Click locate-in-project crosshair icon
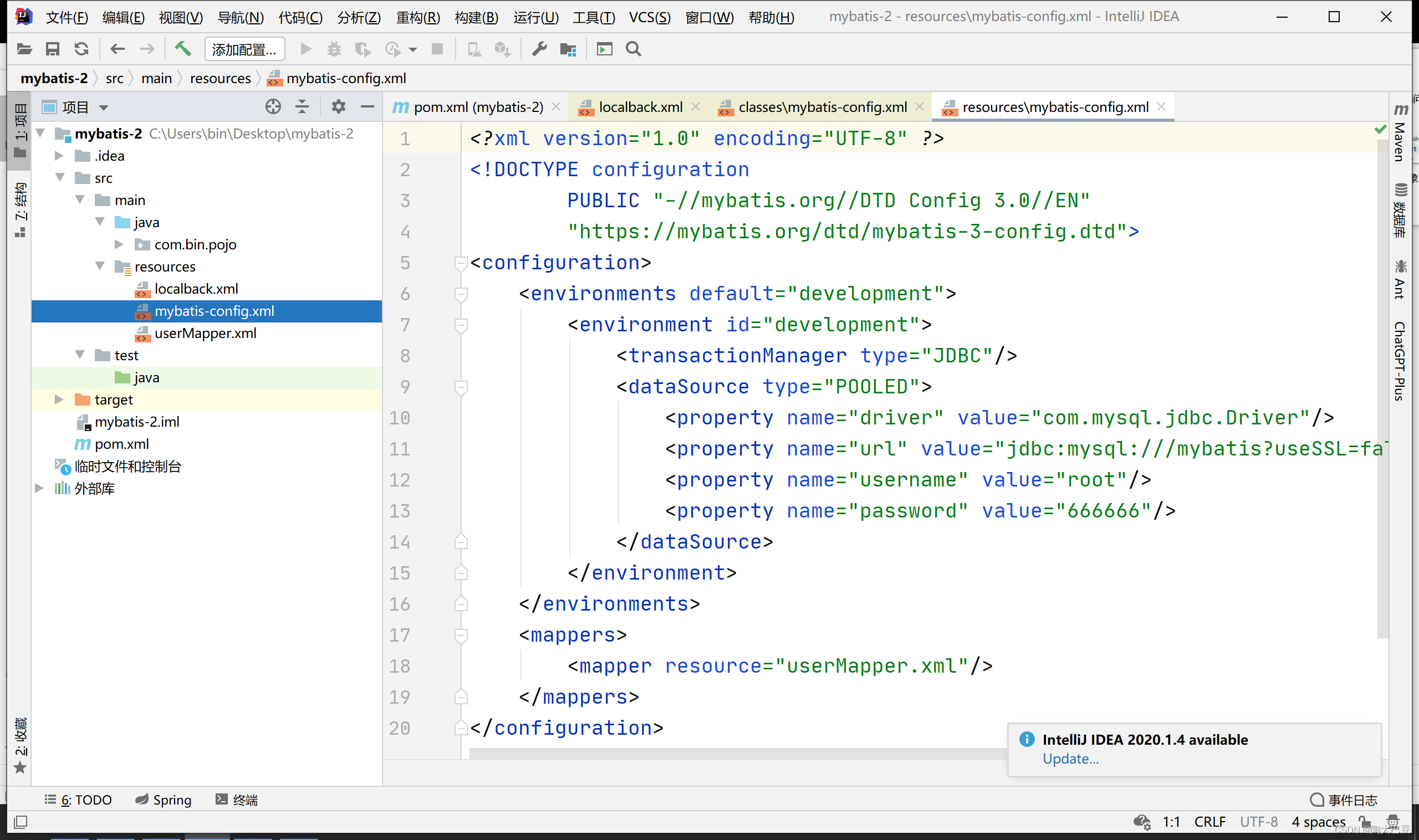Viewport: 1419px width, 840px height. pyautogui.click(x=273, y=106)
